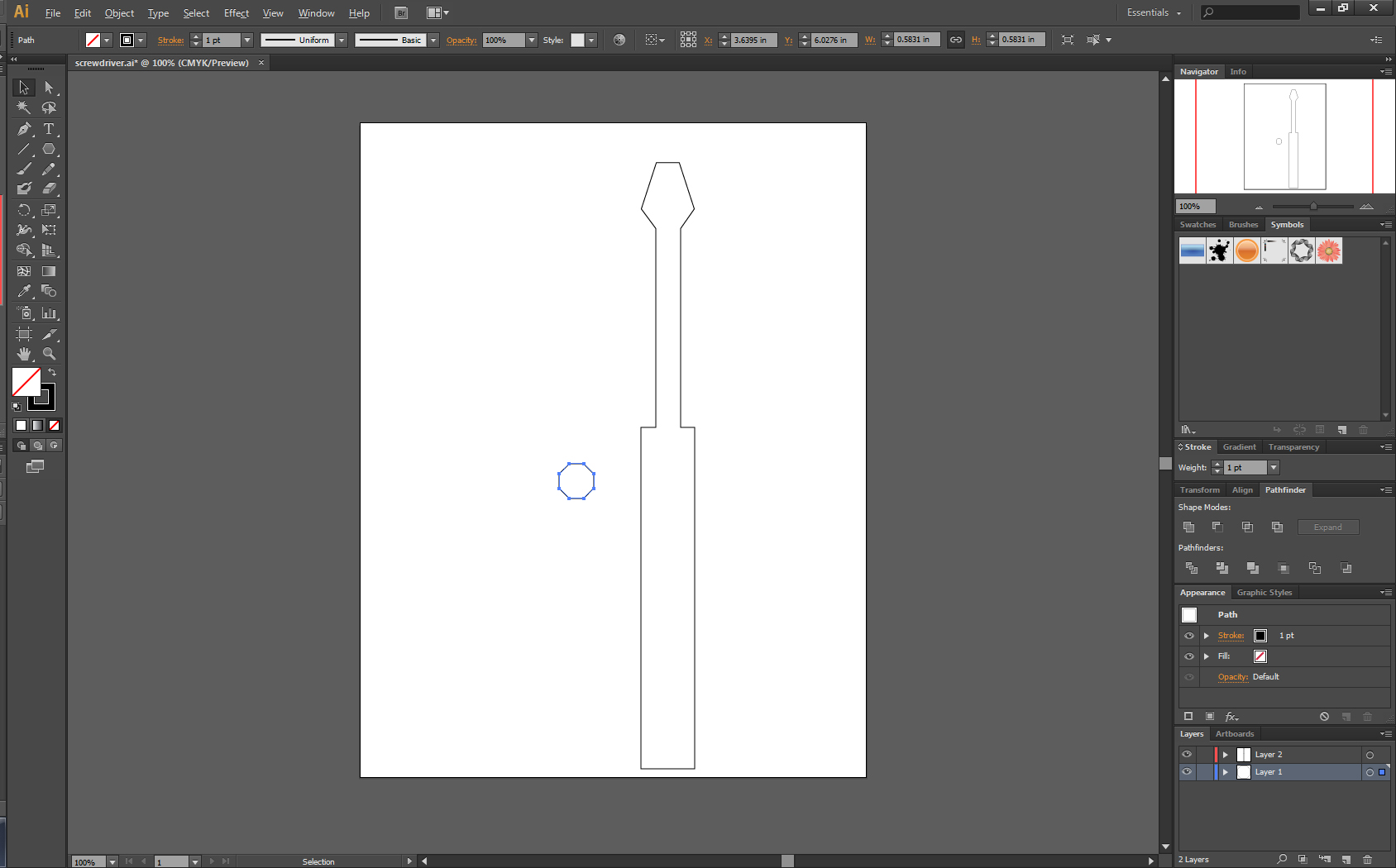The height and width of the screenshot is (868, 1396).
Task: Select the Magic Wand tool
Action: [24, 108]
